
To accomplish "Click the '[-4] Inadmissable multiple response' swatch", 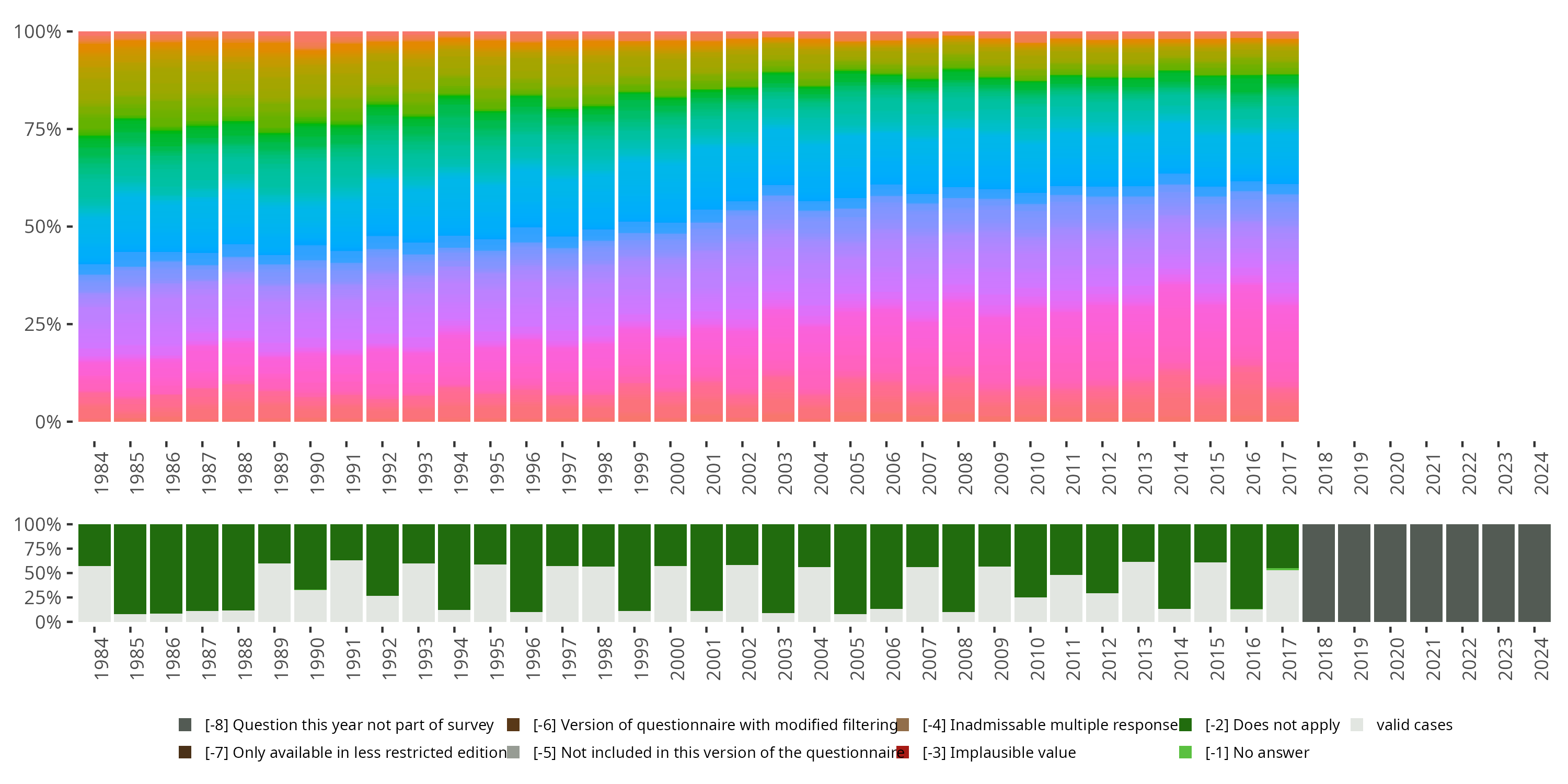I will 903,724.
